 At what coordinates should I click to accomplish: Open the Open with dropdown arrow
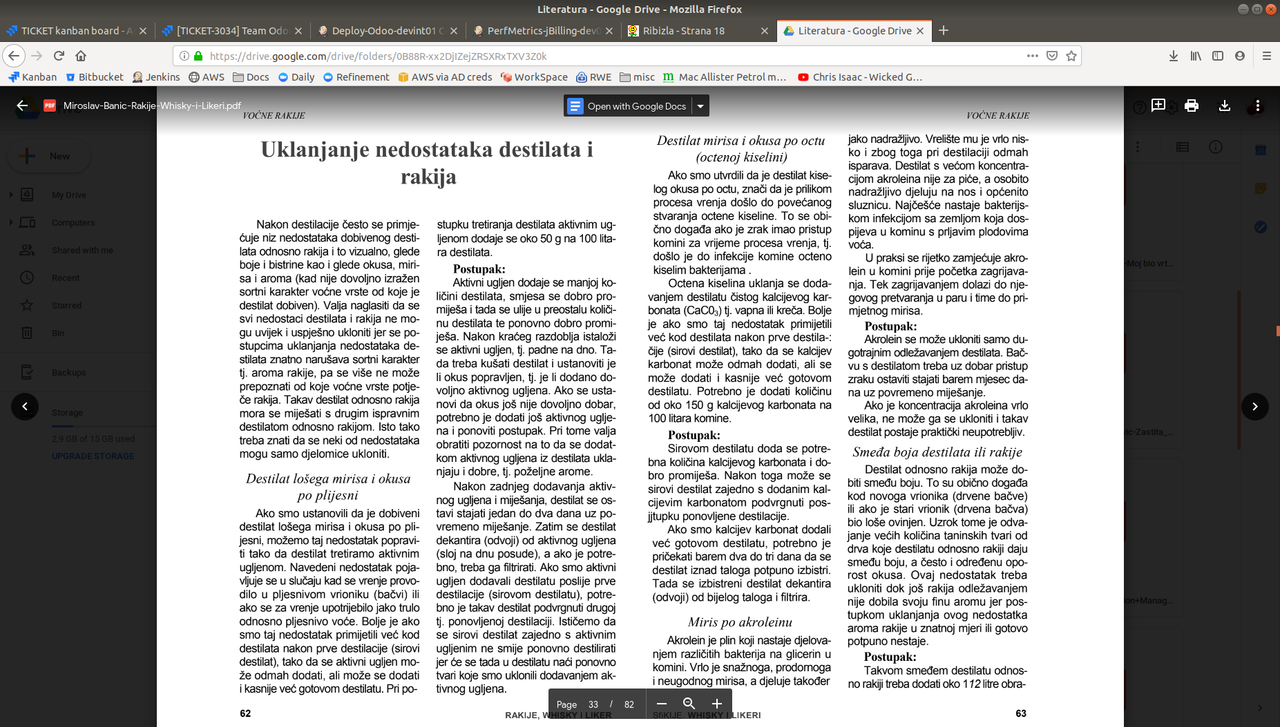(700, 106)
